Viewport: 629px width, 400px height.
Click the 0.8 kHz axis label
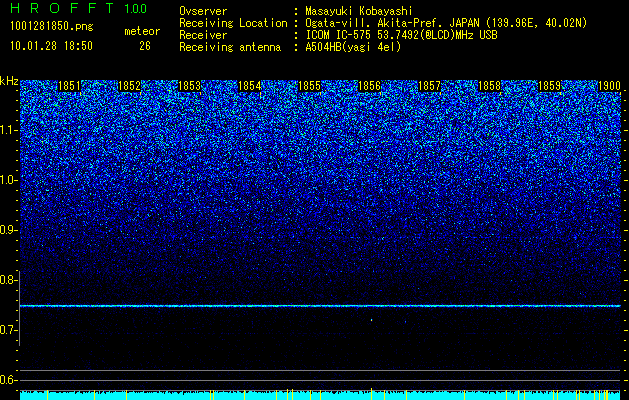click(x=8, y=280)
